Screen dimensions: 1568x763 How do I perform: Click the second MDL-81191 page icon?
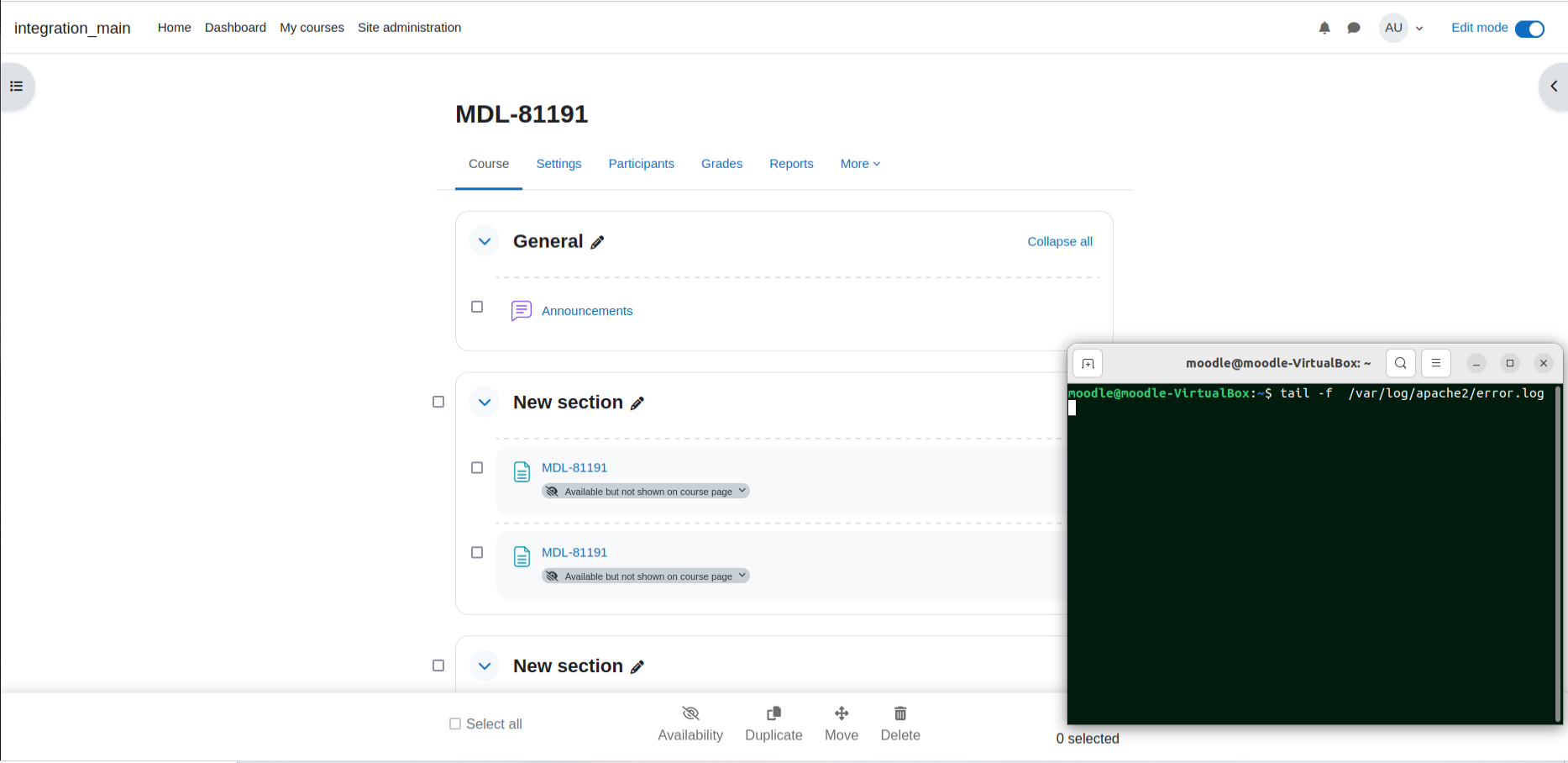tap(522, 557)
